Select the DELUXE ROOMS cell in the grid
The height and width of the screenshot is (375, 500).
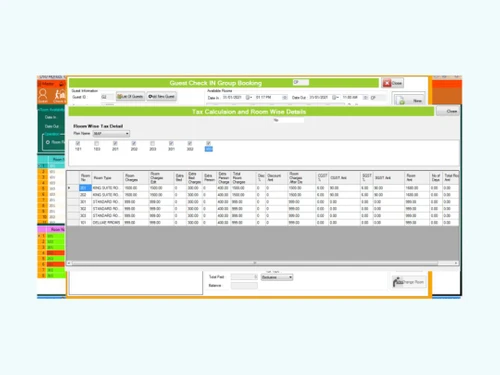pos(108,223)
